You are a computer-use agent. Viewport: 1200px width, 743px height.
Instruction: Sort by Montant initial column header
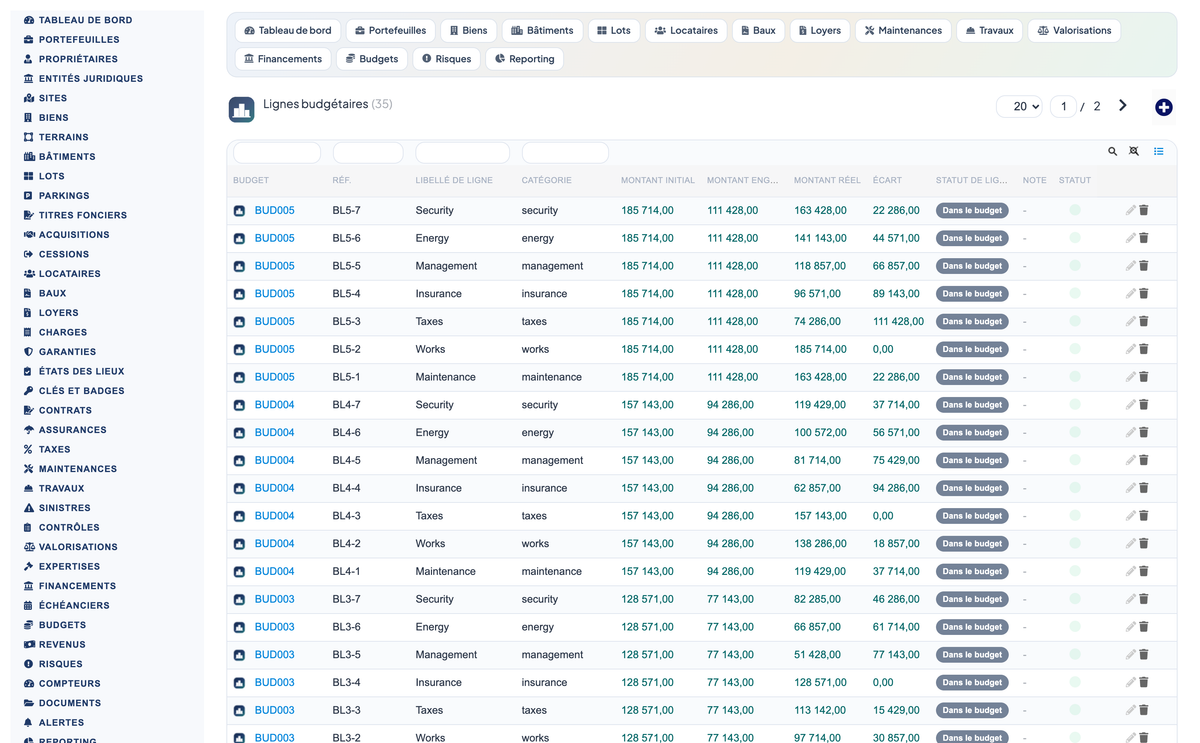(657, 181)
